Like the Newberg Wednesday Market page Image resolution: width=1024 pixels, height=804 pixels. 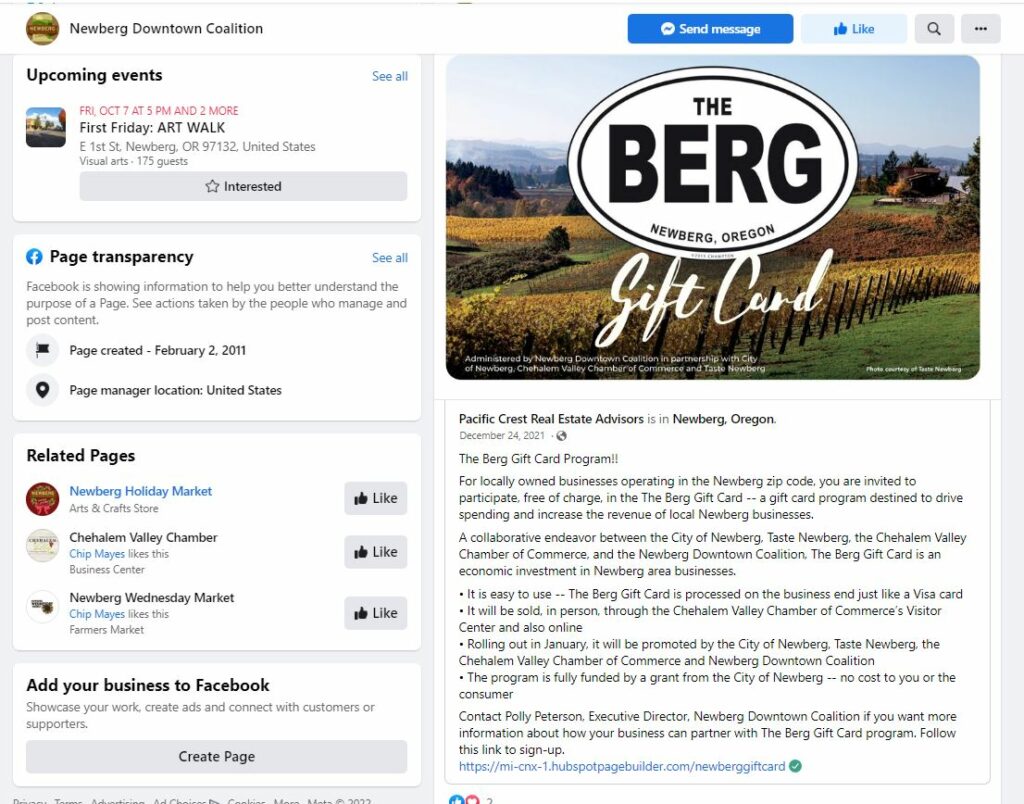pos(376,613)
